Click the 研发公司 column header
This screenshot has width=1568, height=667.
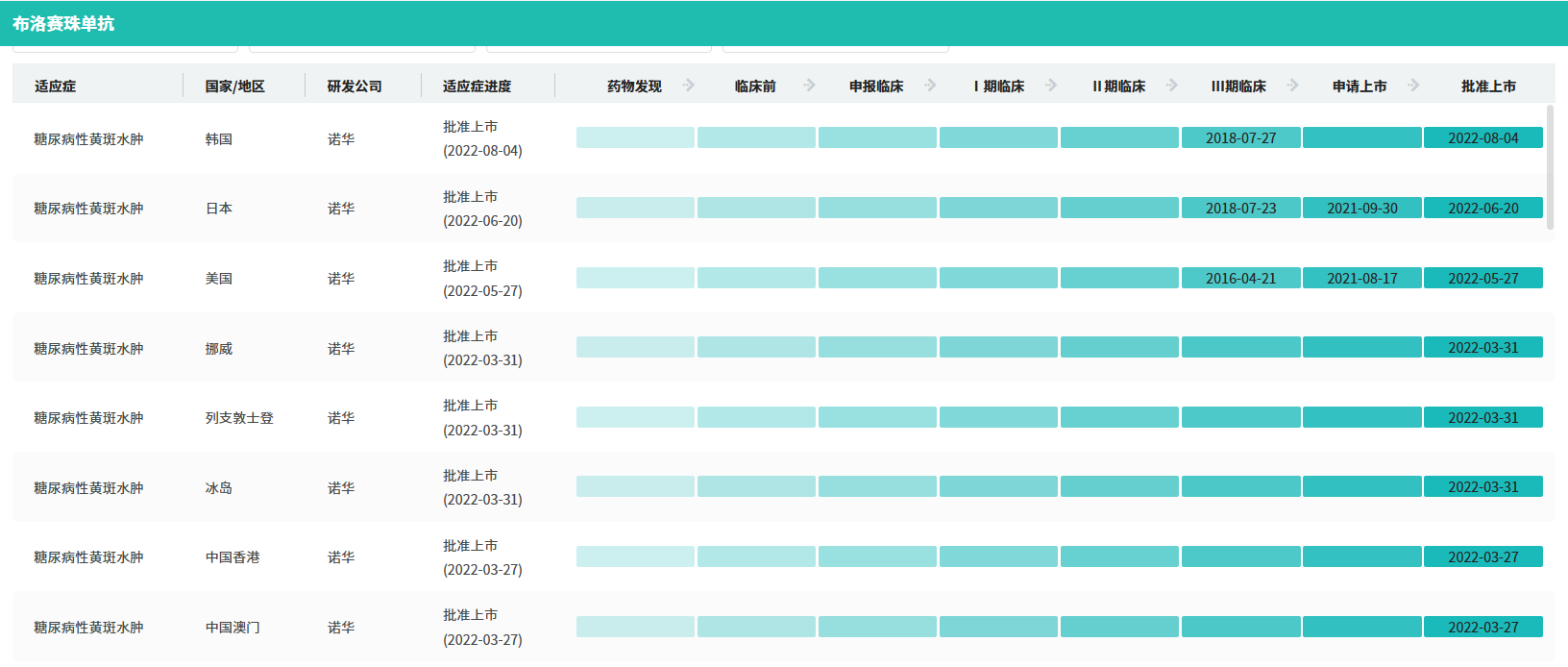click(355, 86)
